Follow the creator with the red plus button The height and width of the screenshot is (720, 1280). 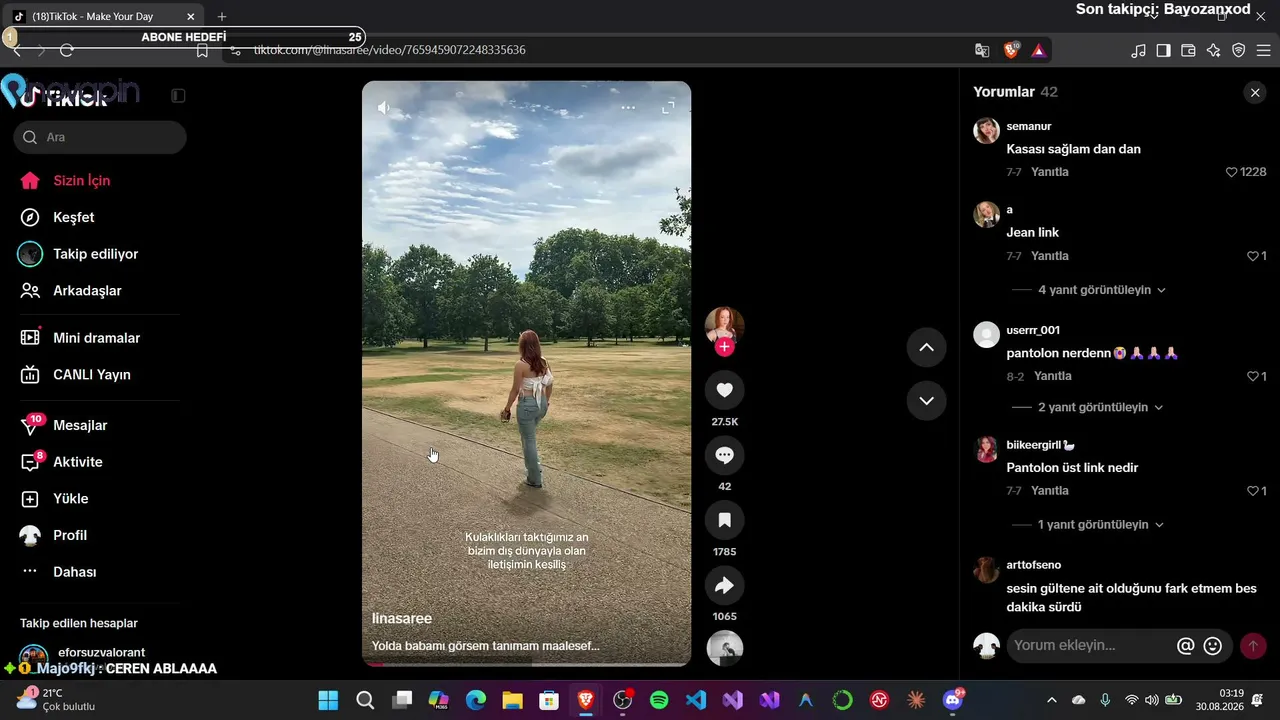(724, 347)
